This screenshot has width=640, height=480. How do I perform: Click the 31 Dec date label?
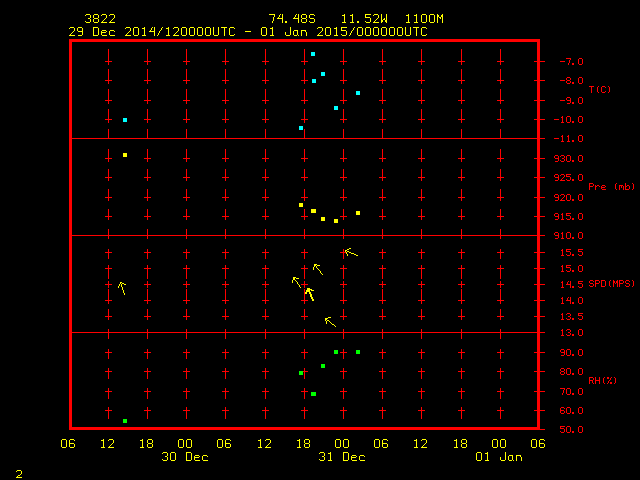pos(342,457)
